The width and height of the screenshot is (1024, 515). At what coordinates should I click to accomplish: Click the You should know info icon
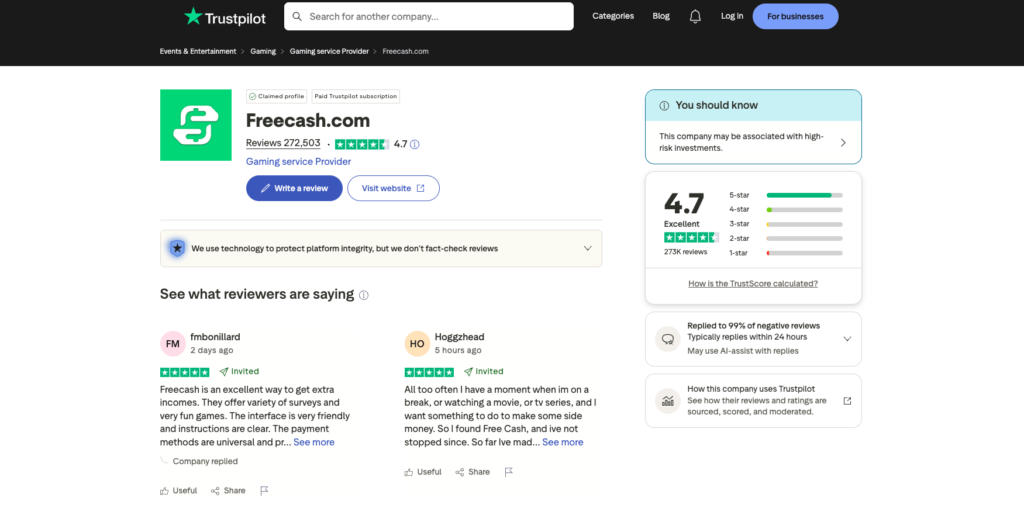point(664,106)
